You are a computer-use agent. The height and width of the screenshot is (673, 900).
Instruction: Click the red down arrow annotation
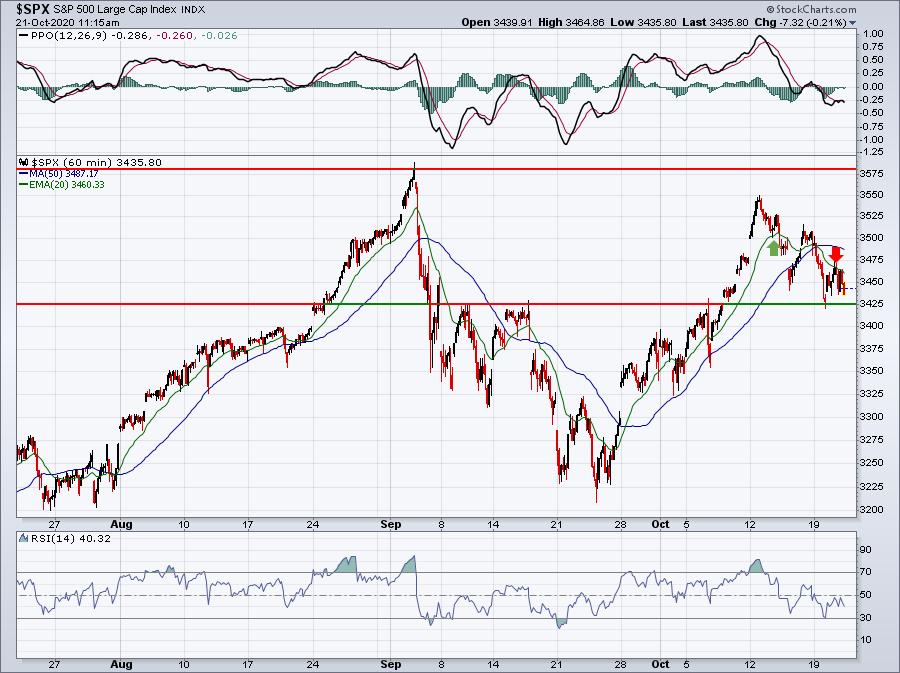836,255
